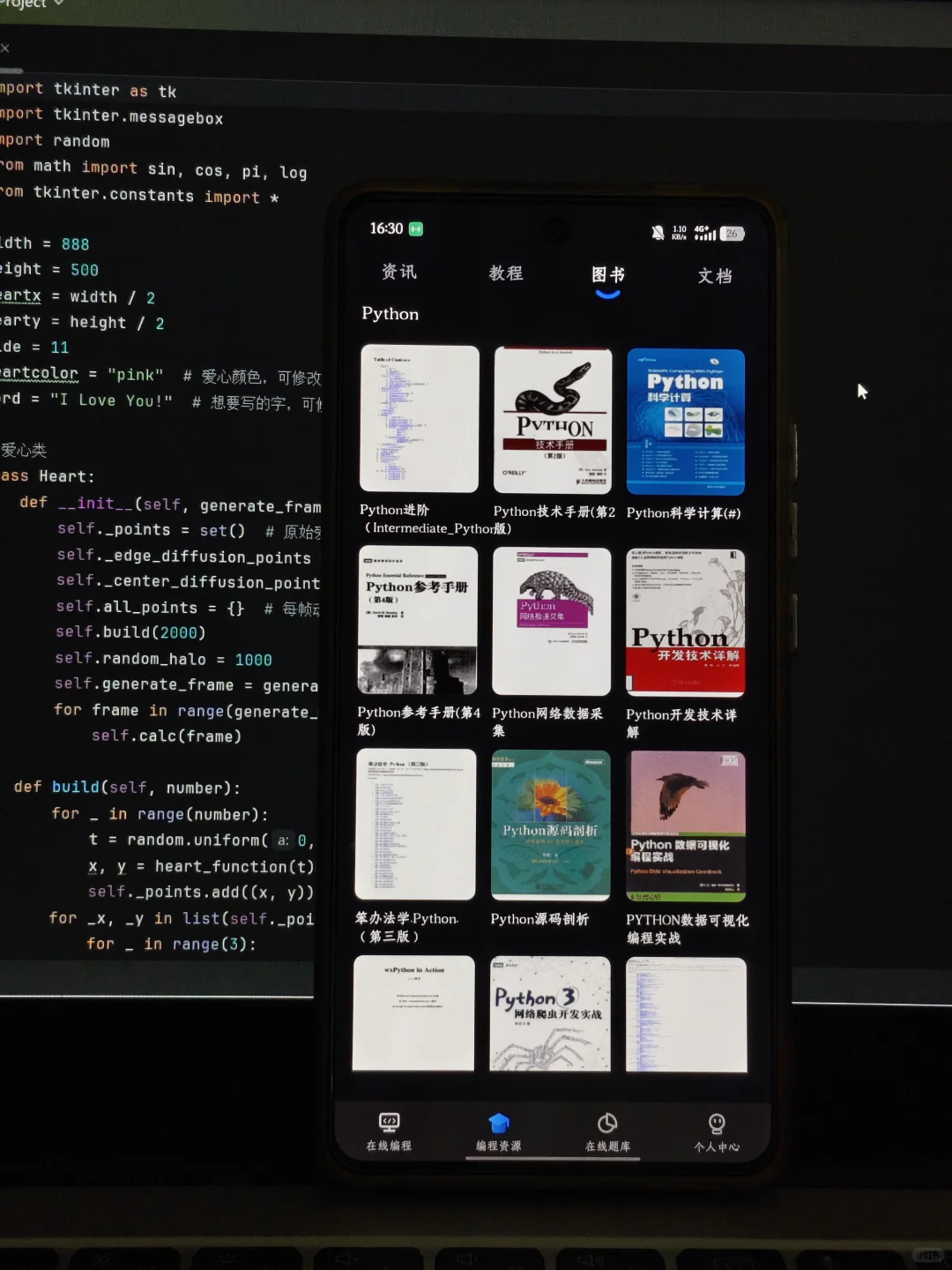Tap the green icon next to 16:30

click(416, 229)
